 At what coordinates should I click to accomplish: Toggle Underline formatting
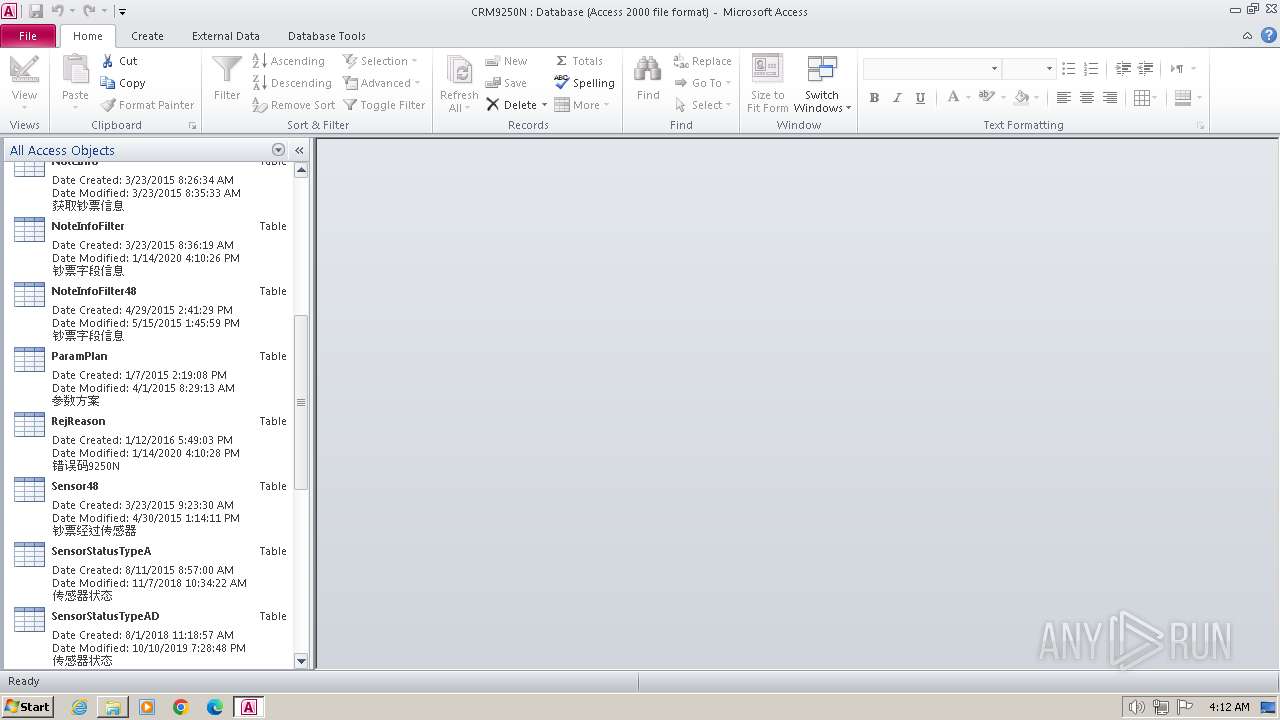920,97
